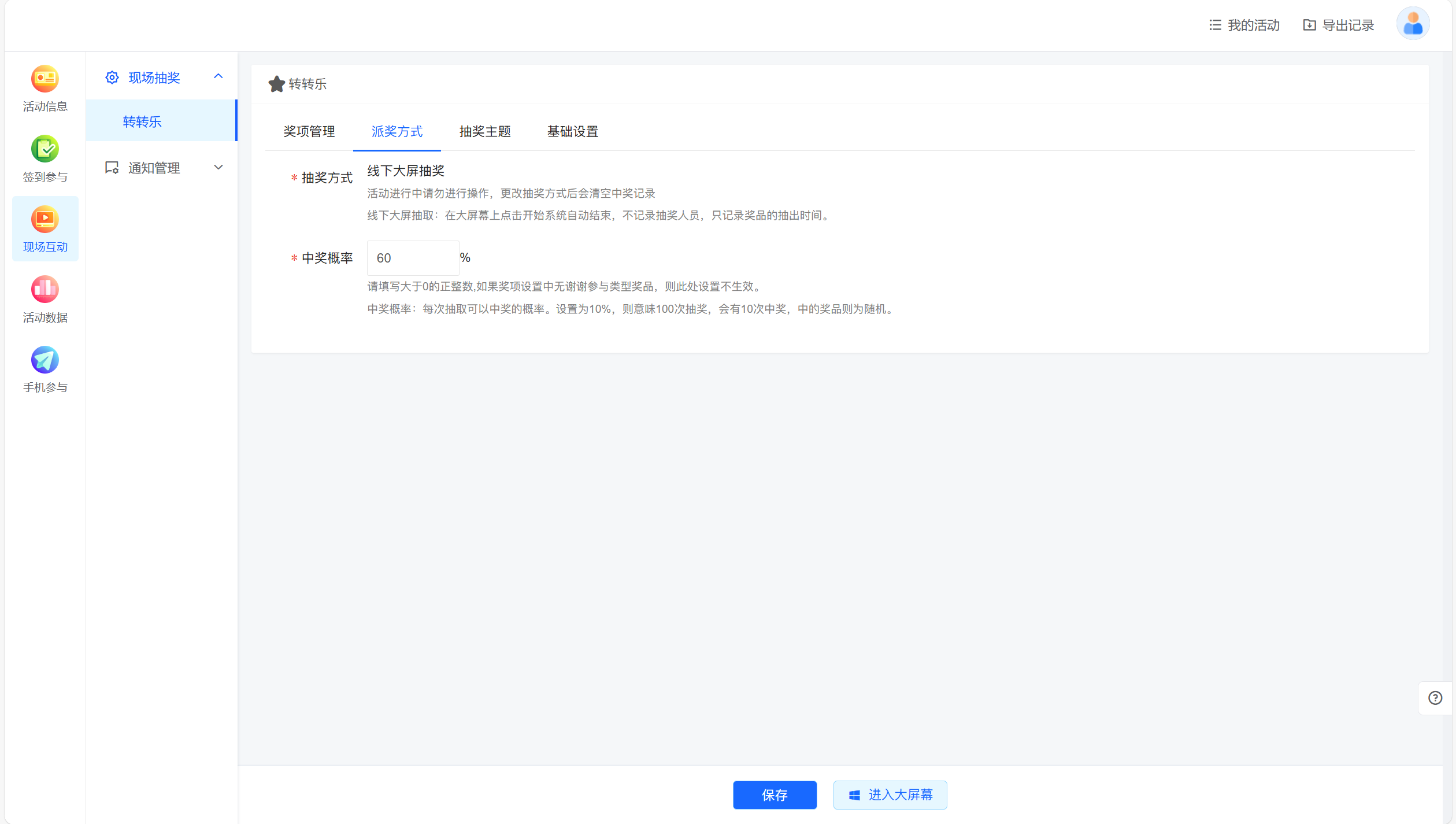Click the 签到参与 label text
This screenshot has height=824, width=1456.
pyautogui.click(x=45, y=177)
